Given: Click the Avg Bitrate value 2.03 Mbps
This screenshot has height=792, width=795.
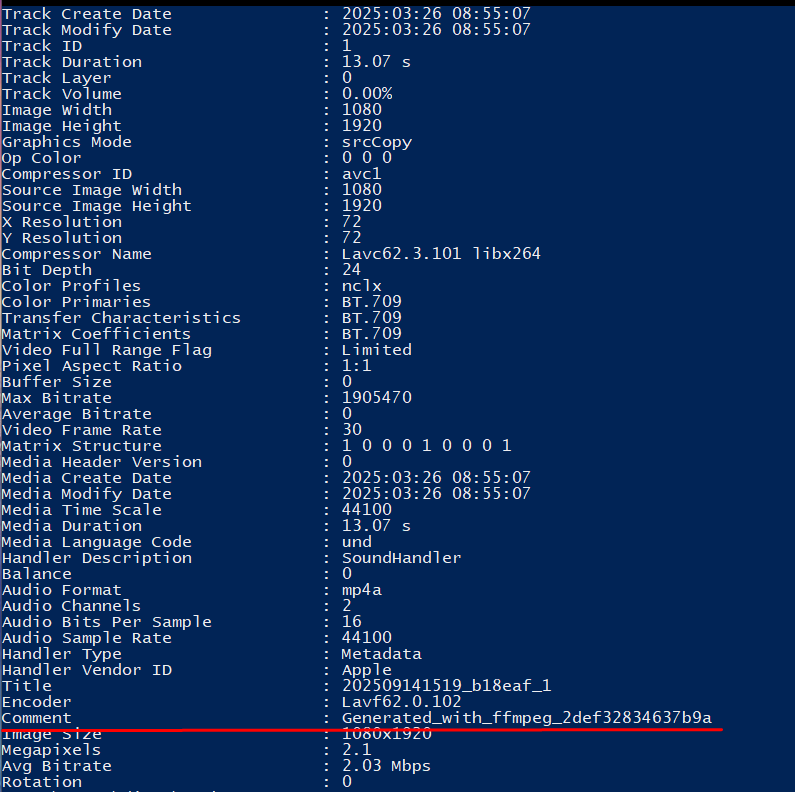Looking at the screenshot, I should [x=386, y=766].
